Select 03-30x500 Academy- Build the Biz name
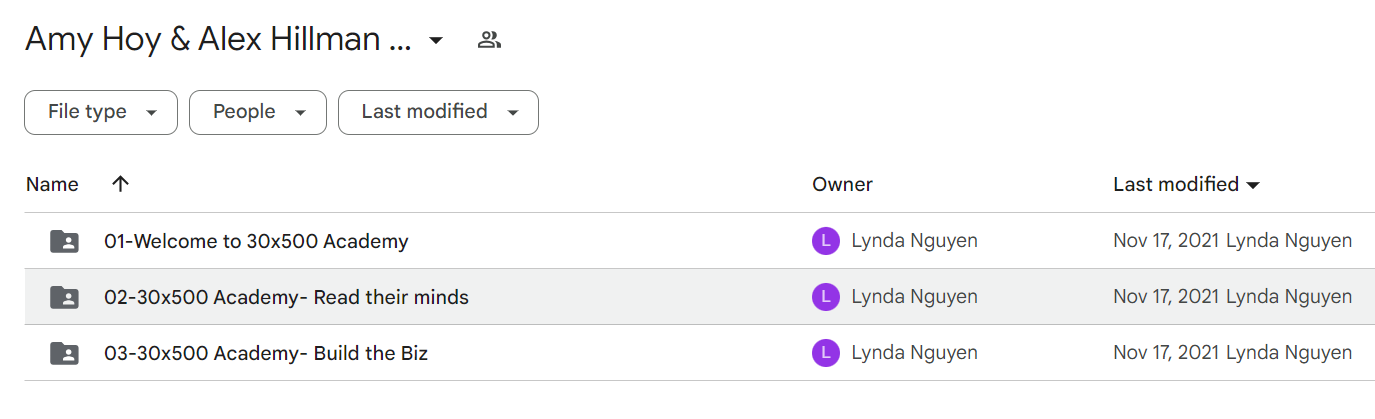1375x419 pixels. (x=266, y=353)
